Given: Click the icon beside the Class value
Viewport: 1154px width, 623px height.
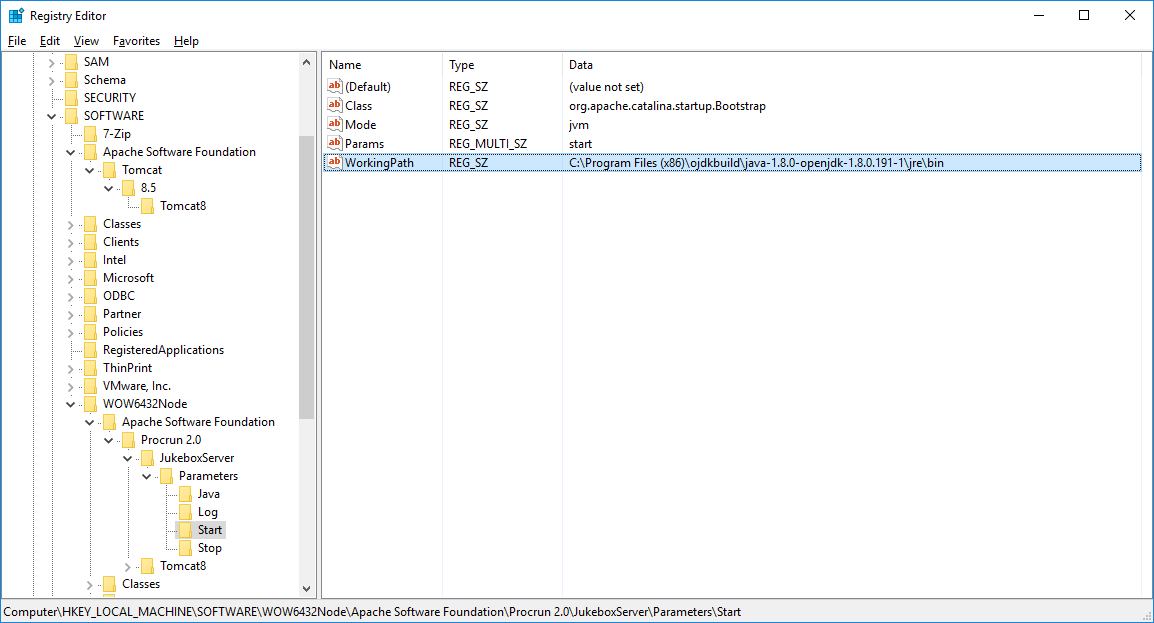Looking at the screenshot, I should (x=335, y=105).
